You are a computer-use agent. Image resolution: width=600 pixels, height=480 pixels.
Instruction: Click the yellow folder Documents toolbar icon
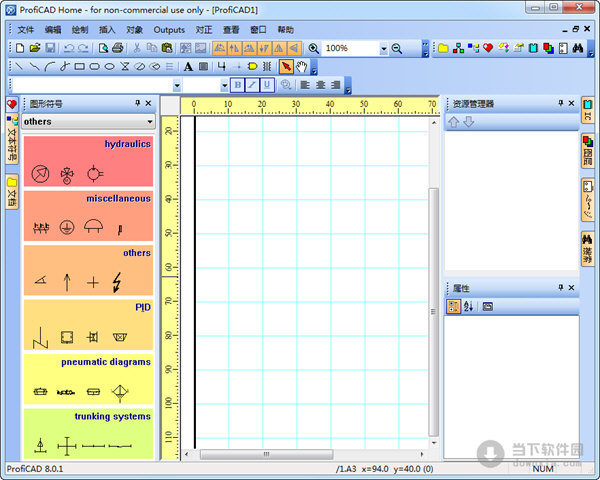point(443,48)
